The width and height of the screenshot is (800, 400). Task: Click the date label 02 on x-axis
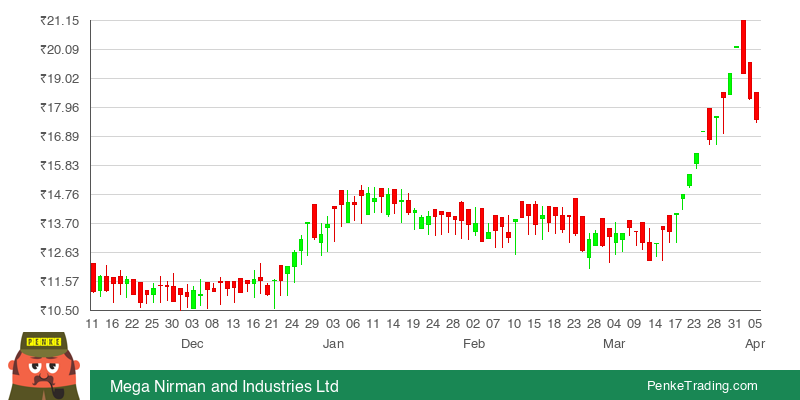pos(473,323)
